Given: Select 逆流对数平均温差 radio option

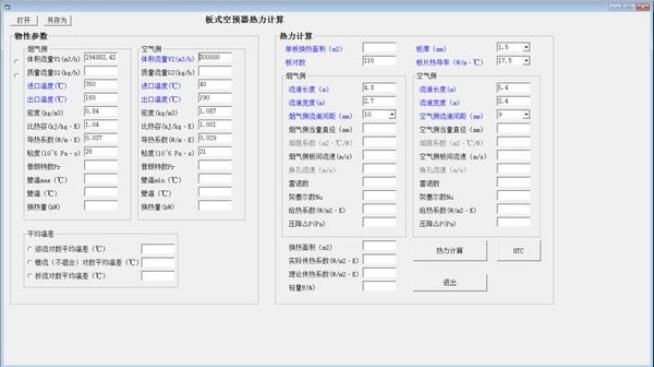Looking at the screenshot, I should click(29, 249).
